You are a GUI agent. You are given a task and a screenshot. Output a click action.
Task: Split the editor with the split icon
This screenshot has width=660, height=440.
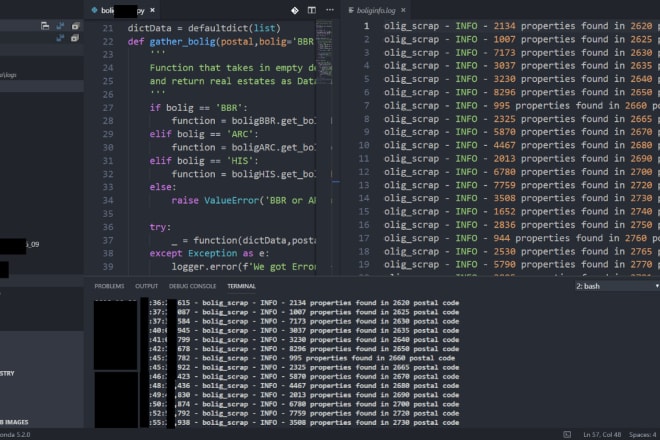(x=312, y=10)
